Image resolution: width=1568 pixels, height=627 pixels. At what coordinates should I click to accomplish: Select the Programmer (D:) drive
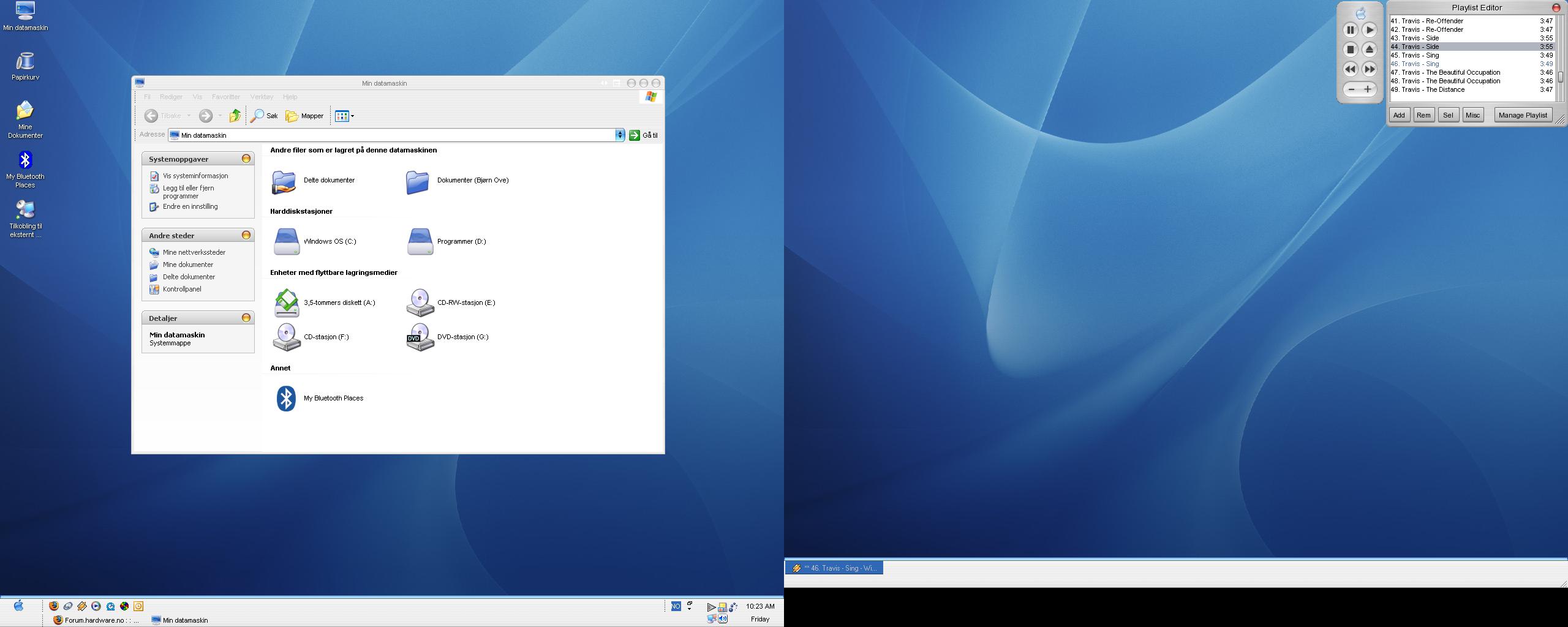pos(447,241)
